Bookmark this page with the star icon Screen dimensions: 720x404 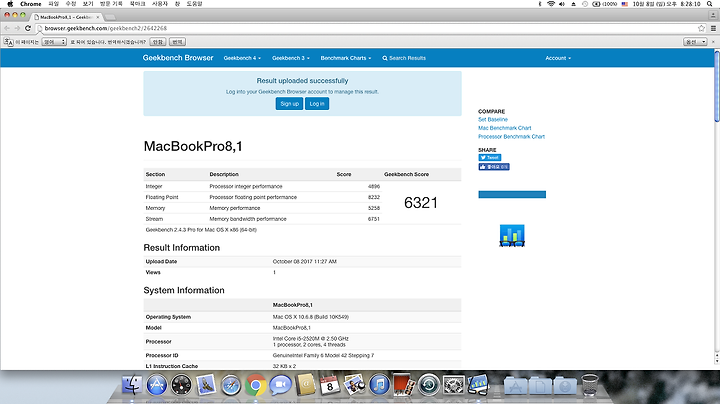pyautogui.click(x=701, y=28)
